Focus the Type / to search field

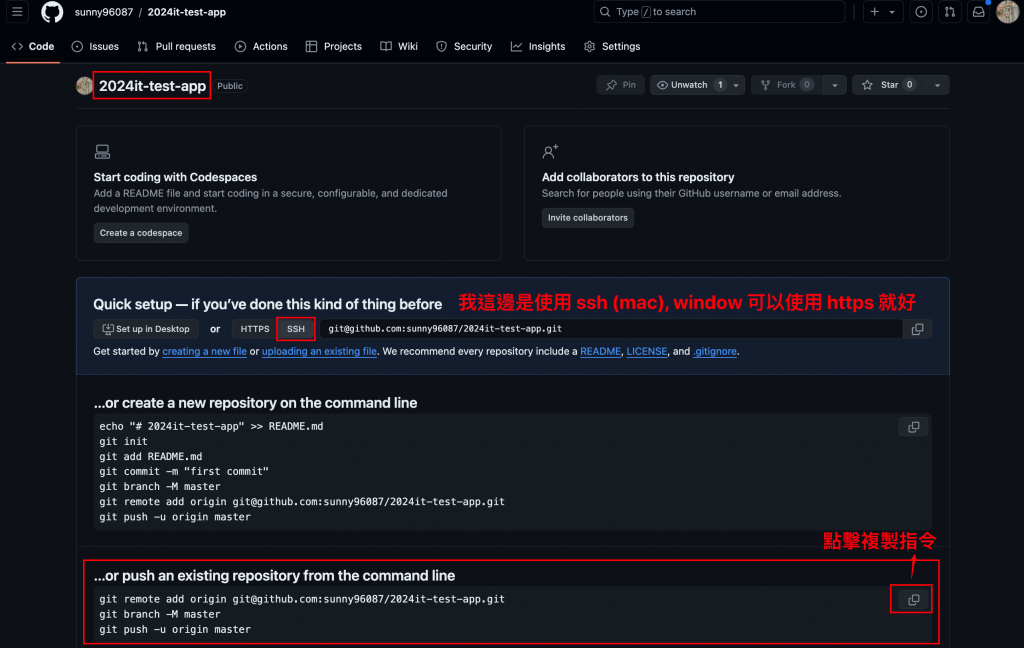[719, 12]
